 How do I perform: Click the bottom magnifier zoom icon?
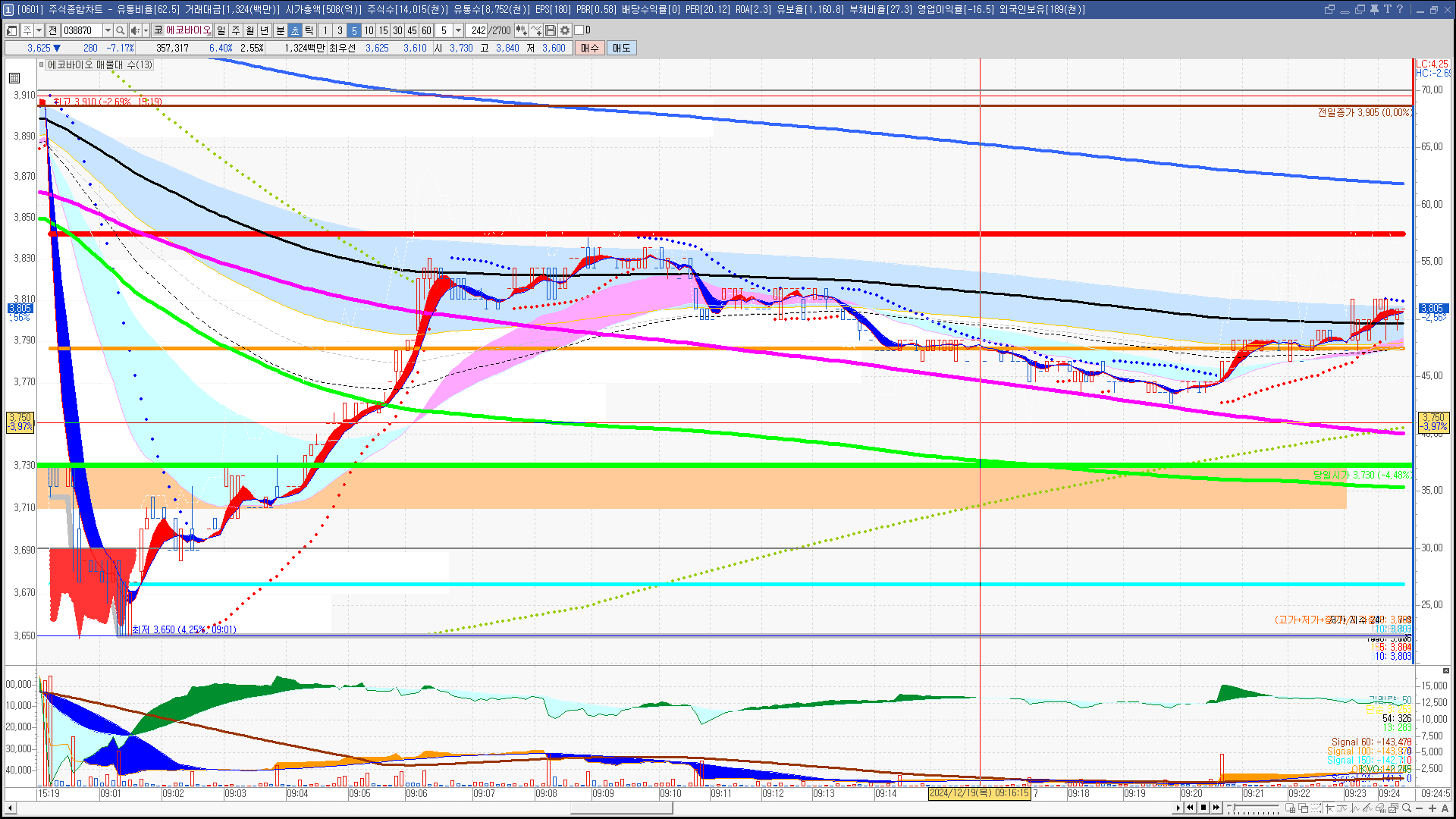[x=1407, y=808]
